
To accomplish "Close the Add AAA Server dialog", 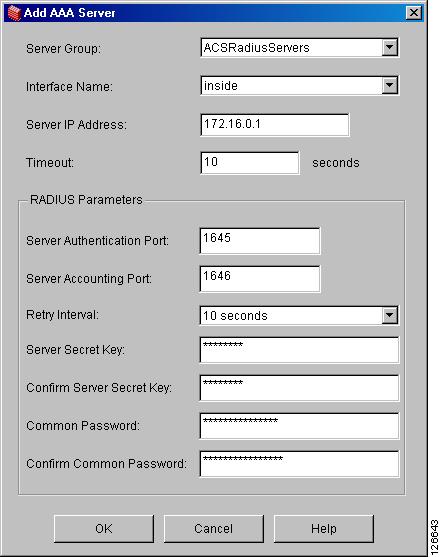I will [413, 13].
